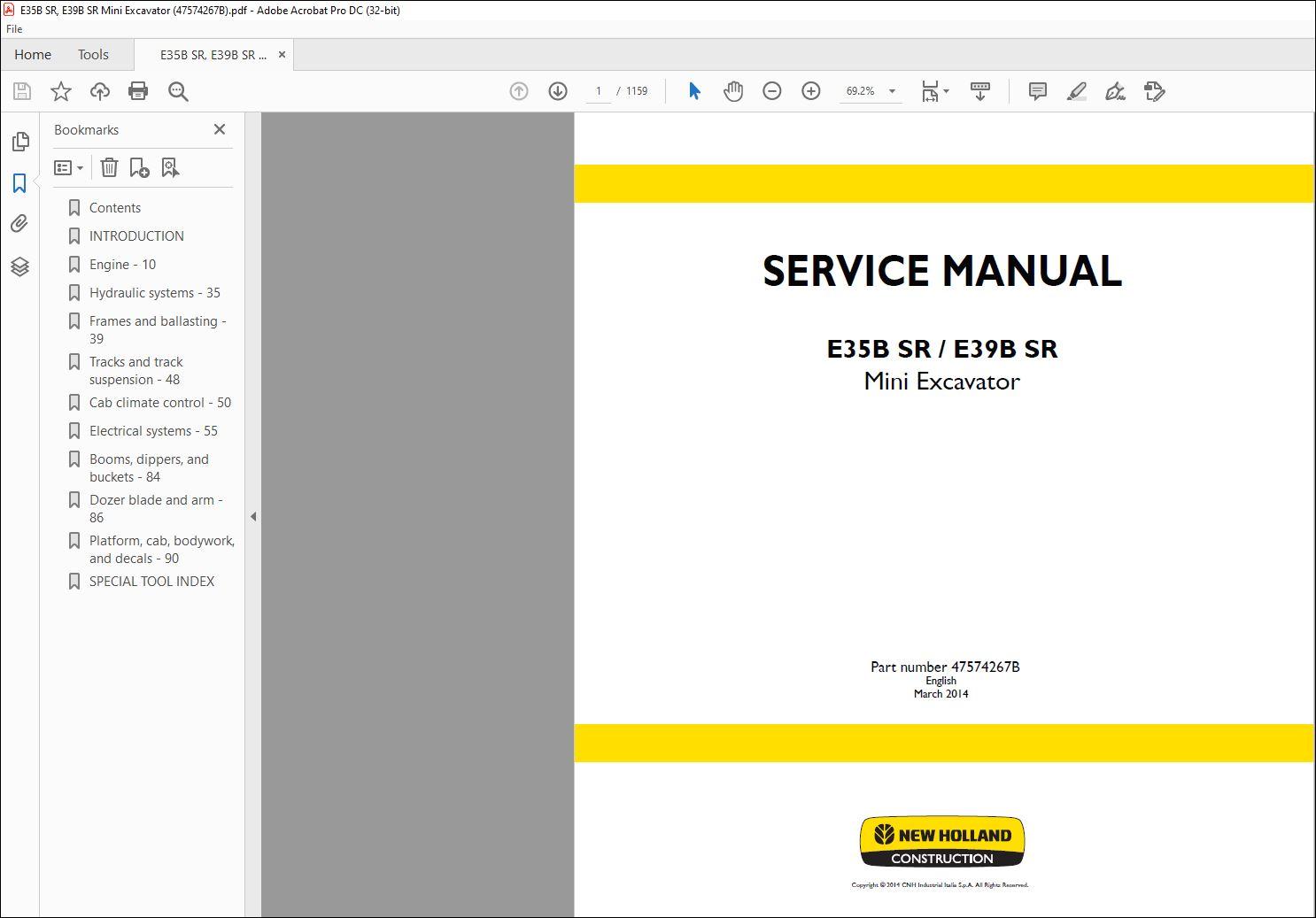Open the zoom level dropdown arrow
Image resolution: width=1316 pixels, height=918 pixels.
click(892, 91)
